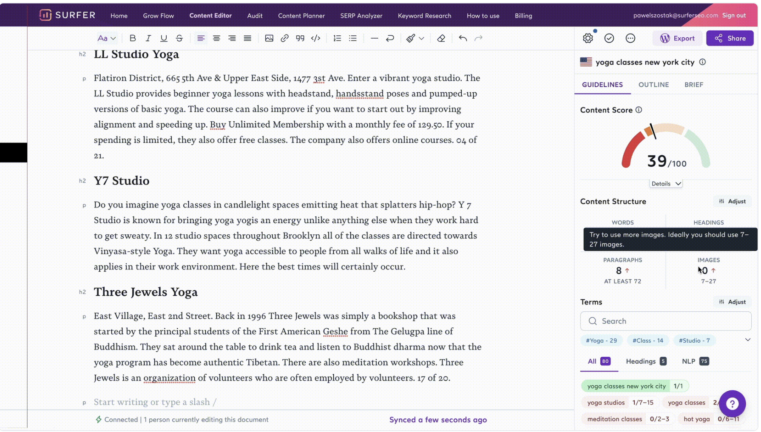The width and height of the screenshot is (761, 432).
Task: Adjust the Terms list
Action: click(732, 301)
